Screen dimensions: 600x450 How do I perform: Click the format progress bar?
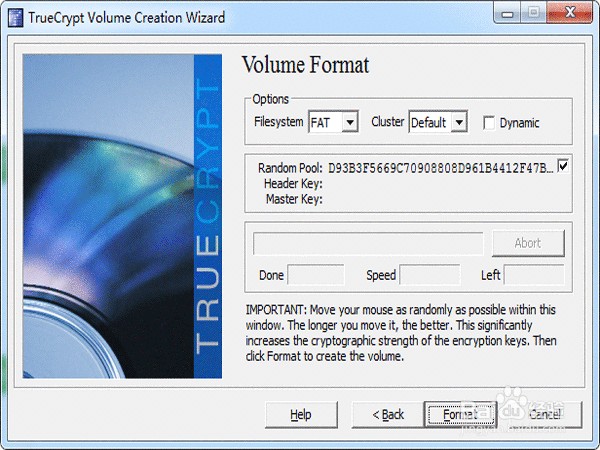click(368, 243)
